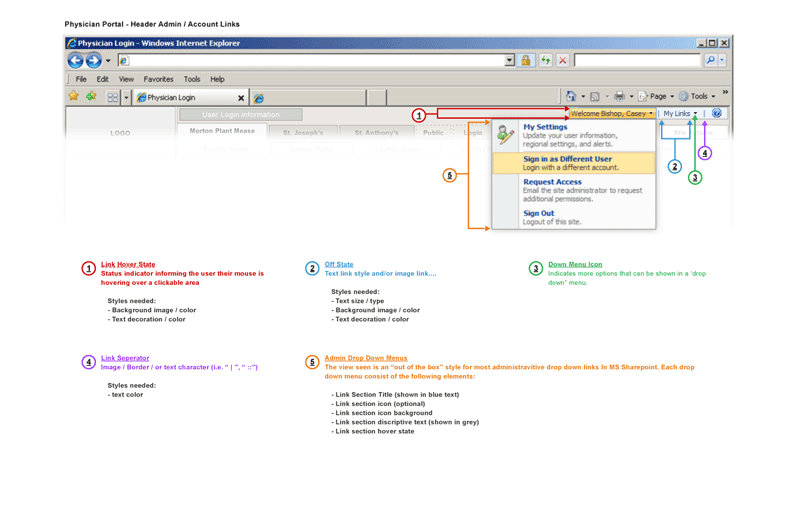Viewport: 800px width, 518px height.
Task: Choose Request Access menu entry
Action: 573,190
